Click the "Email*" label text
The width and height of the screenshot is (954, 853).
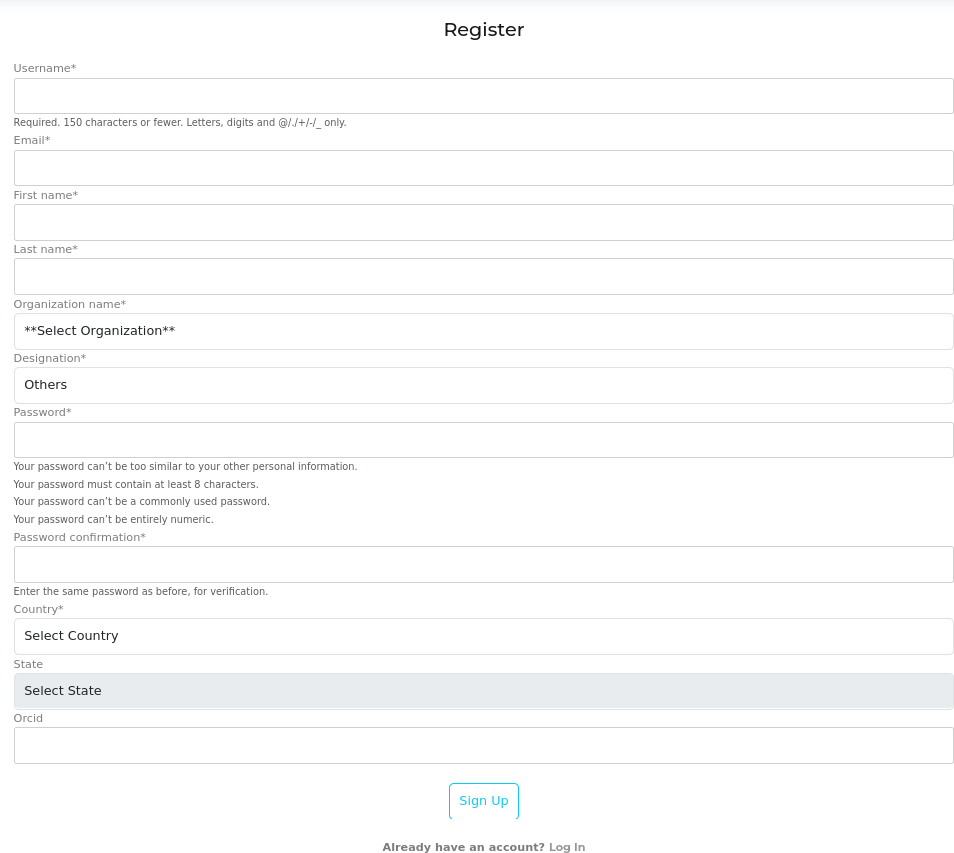click(32, 140)
